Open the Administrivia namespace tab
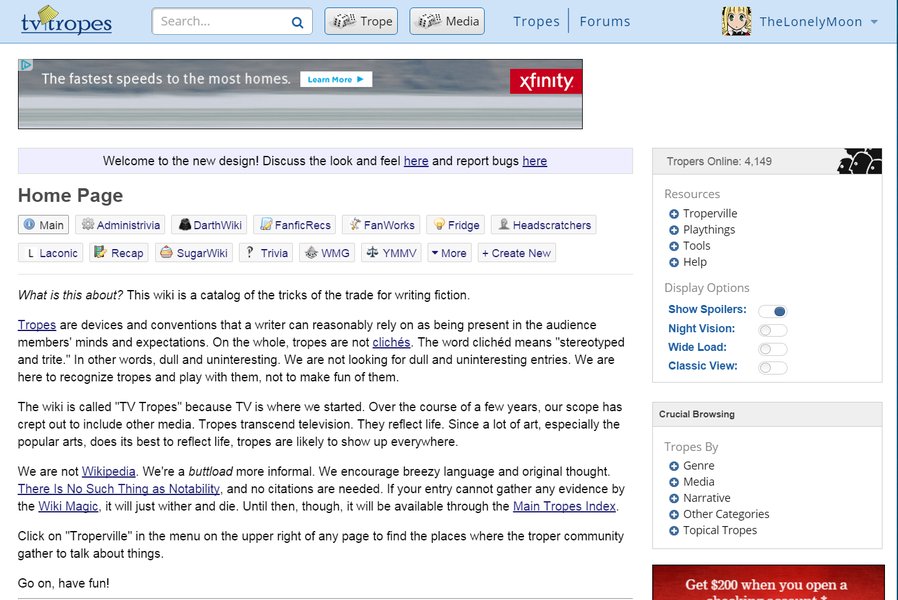The height and width of the screenshot is (600, 898). coord(121,225)
